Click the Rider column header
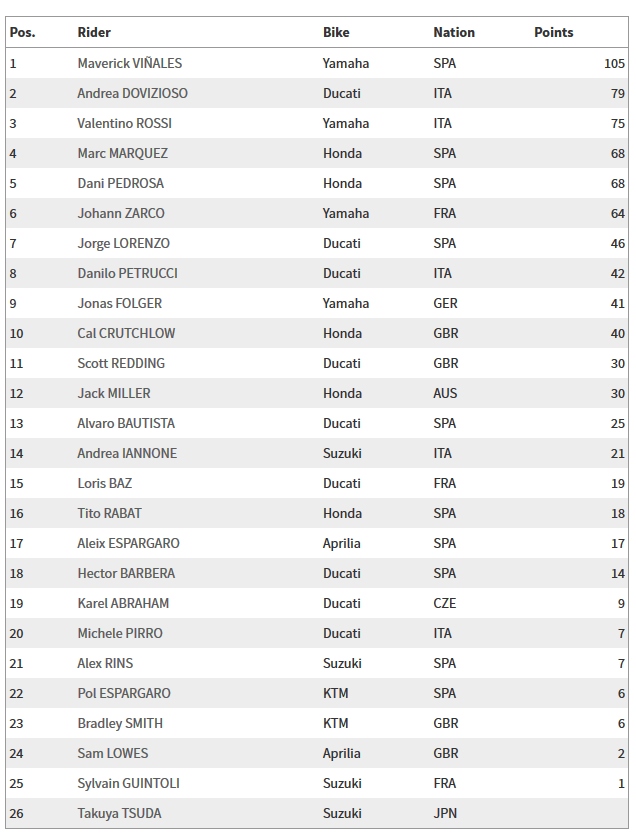636x836 pixels. click(94, 32)
